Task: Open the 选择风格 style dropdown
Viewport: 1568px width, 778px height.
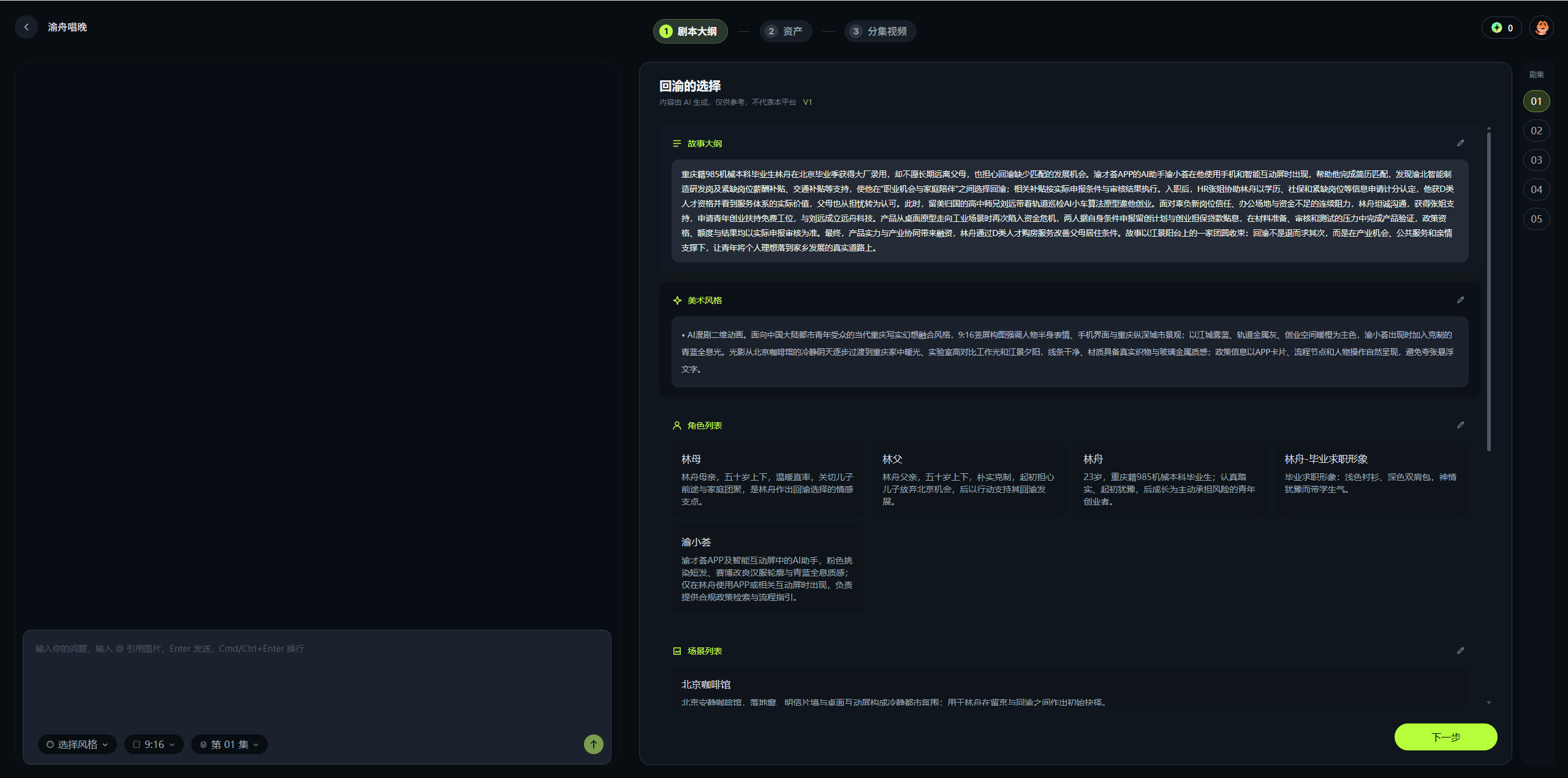Action: [x=77, y=744]
